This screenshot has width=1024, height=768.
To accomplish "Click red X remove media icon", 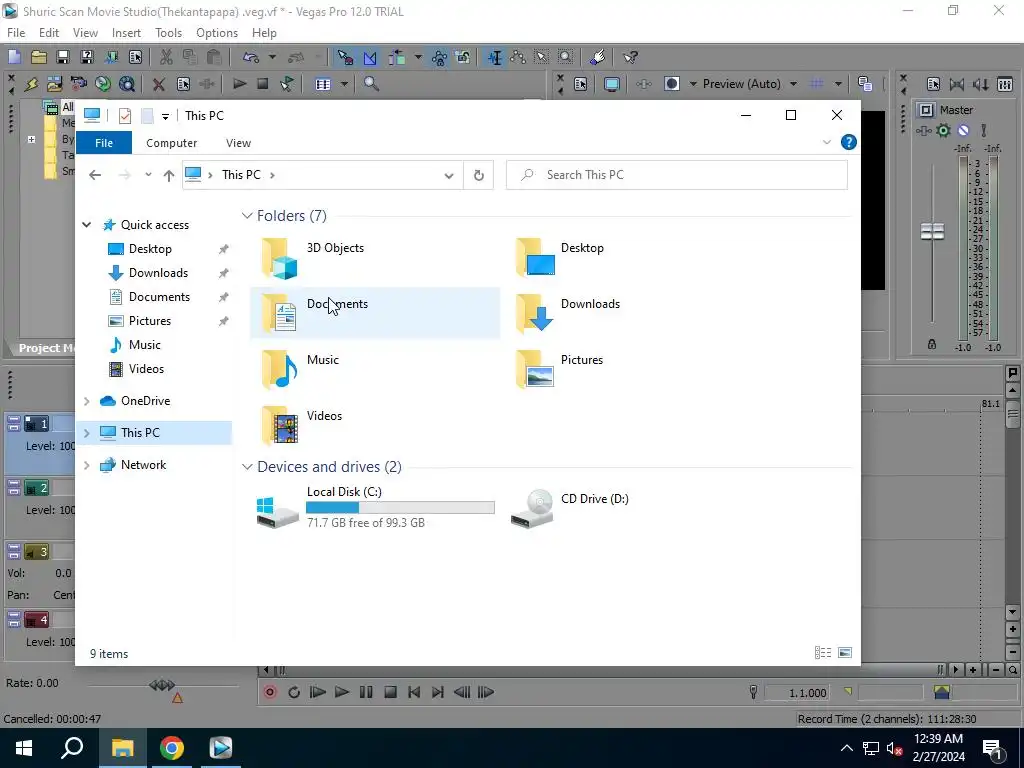I will click(x=158, y=84).
